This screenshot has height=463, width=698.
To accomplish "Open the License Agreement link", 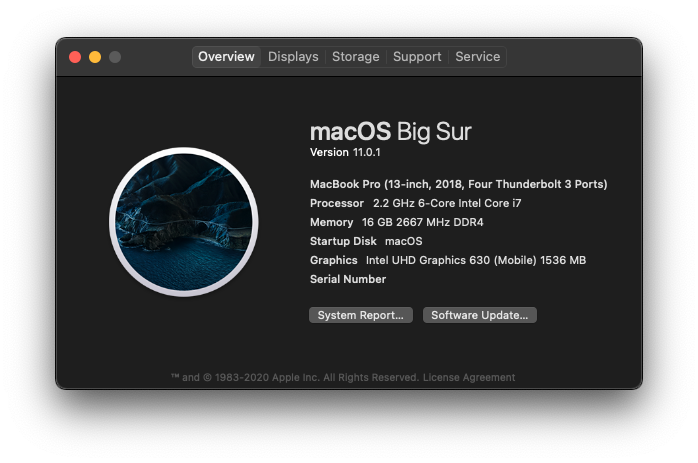I will (x=469, y=378).
